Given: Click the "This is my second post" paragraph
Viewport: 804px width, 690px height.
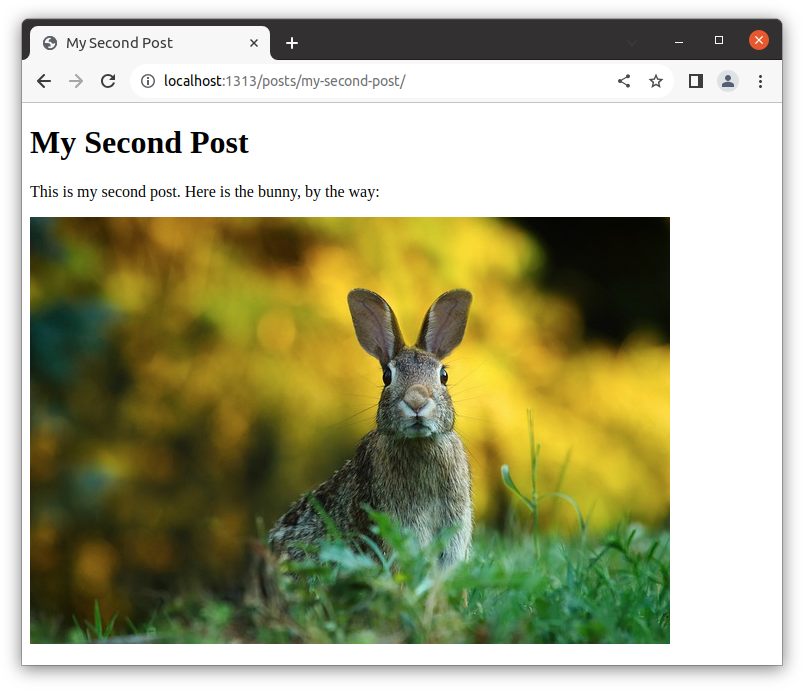Looking at the screenshot, I should pyautogui.click(x=205, y=191).
